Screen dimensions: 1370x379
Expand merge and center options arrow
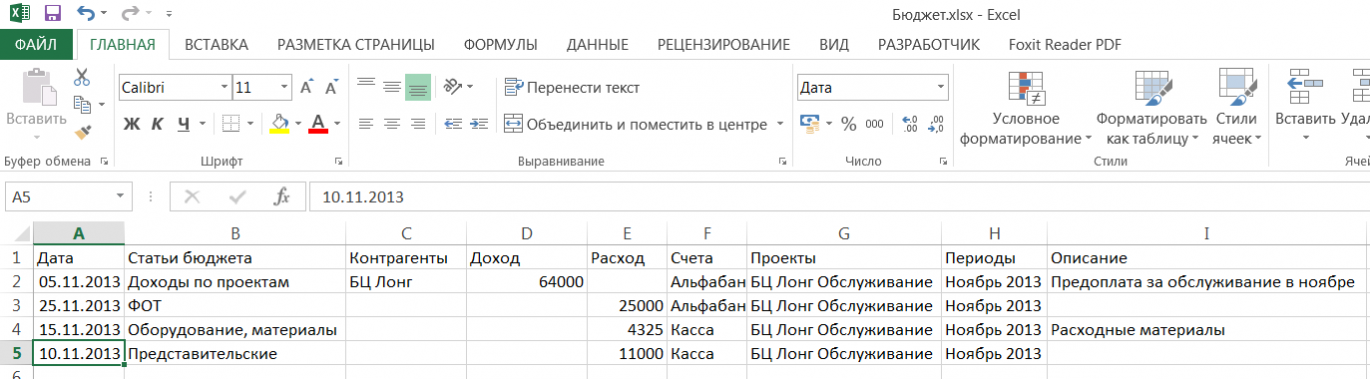pos(779,124)
